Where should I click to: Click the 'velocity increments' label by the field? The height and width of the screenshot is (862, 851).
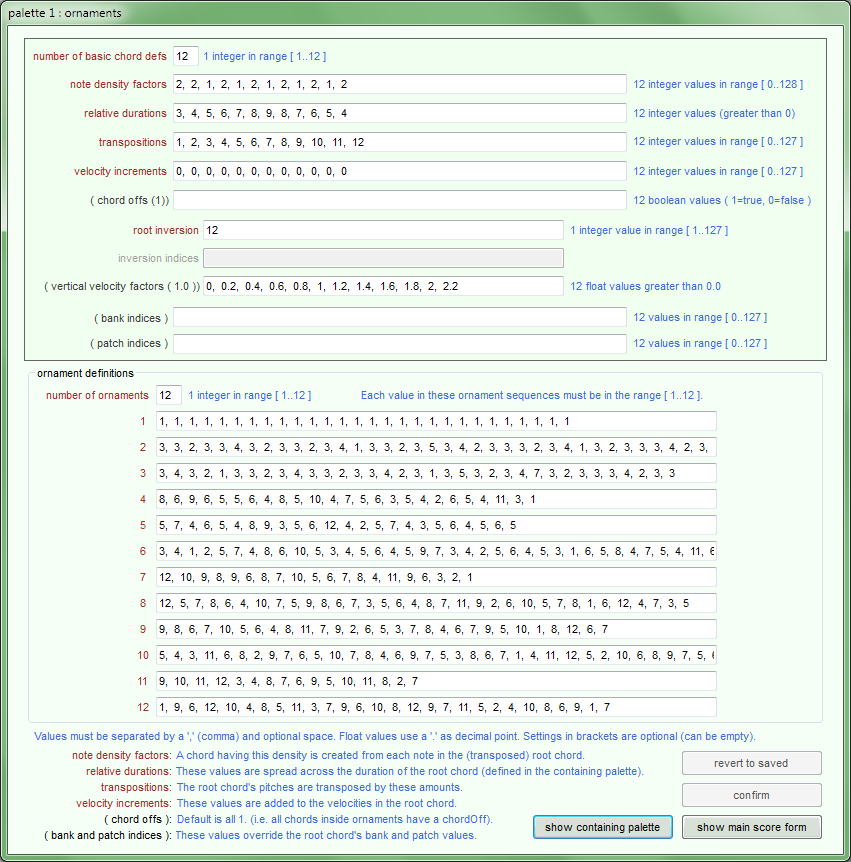120,171
